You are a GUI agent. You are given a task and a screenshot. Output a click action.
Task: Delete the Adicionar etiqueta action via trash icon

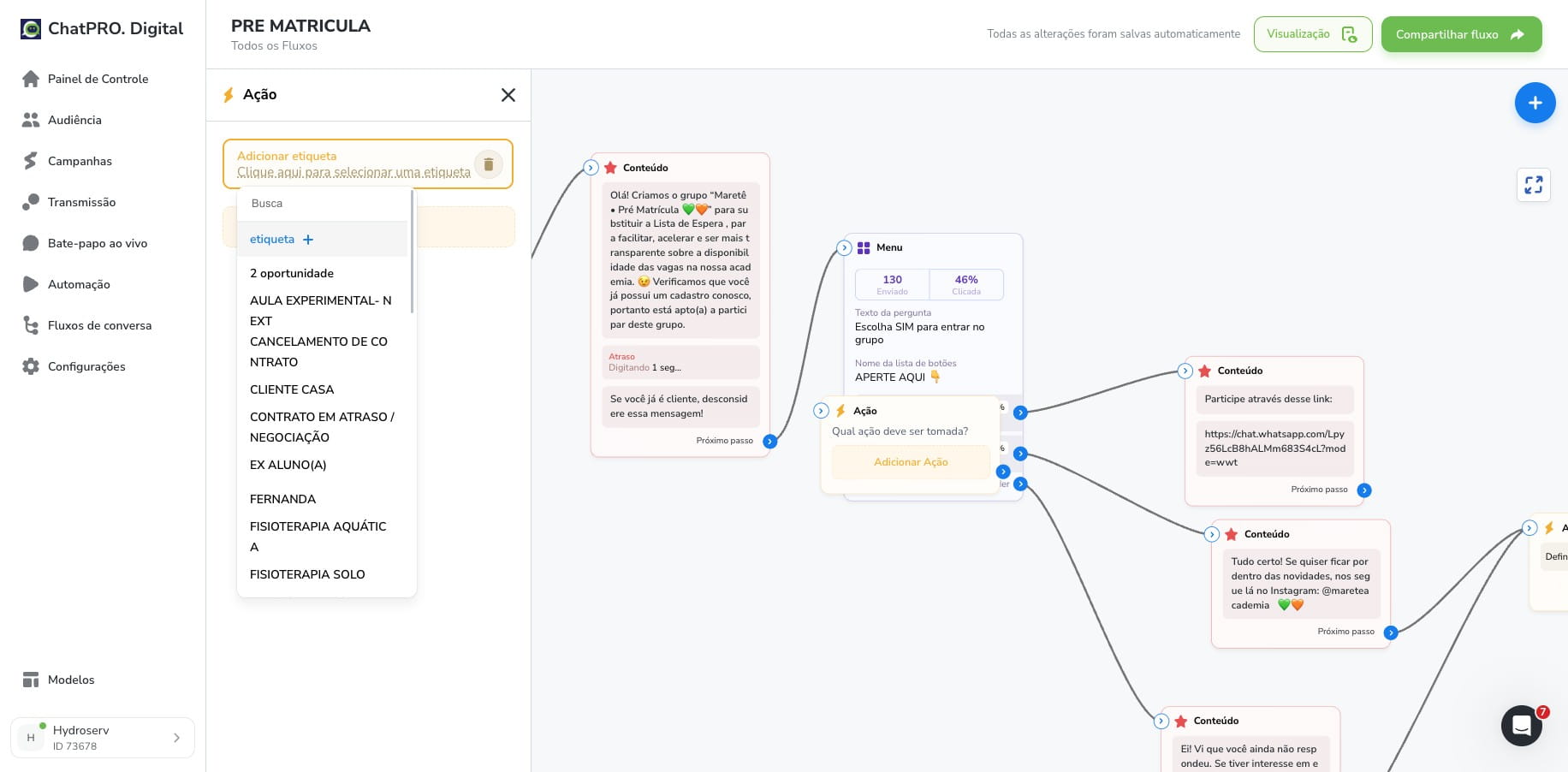[x=489, y=163]
